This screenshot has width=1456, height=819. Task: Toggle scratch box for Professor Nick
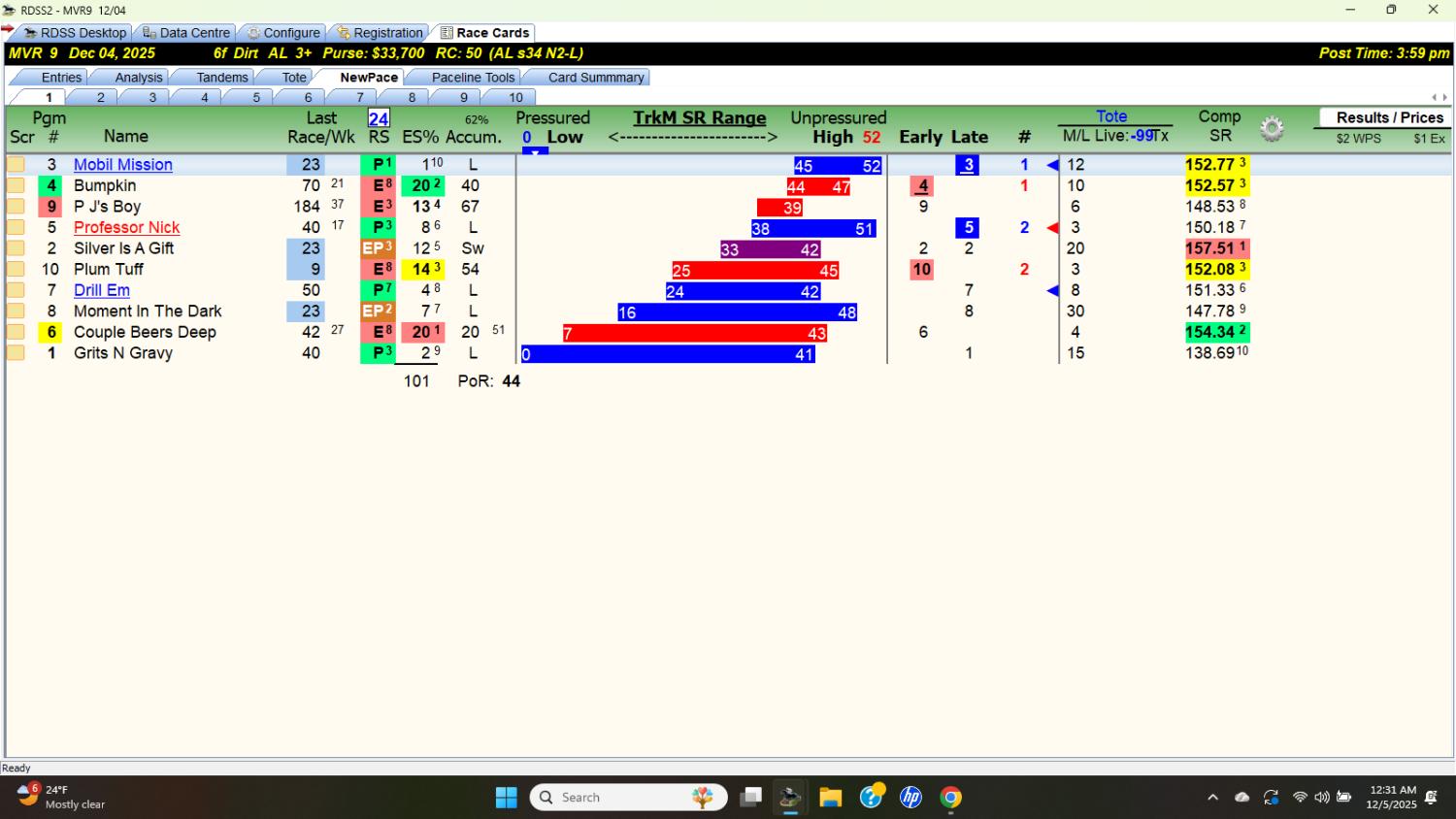(16, 228)
